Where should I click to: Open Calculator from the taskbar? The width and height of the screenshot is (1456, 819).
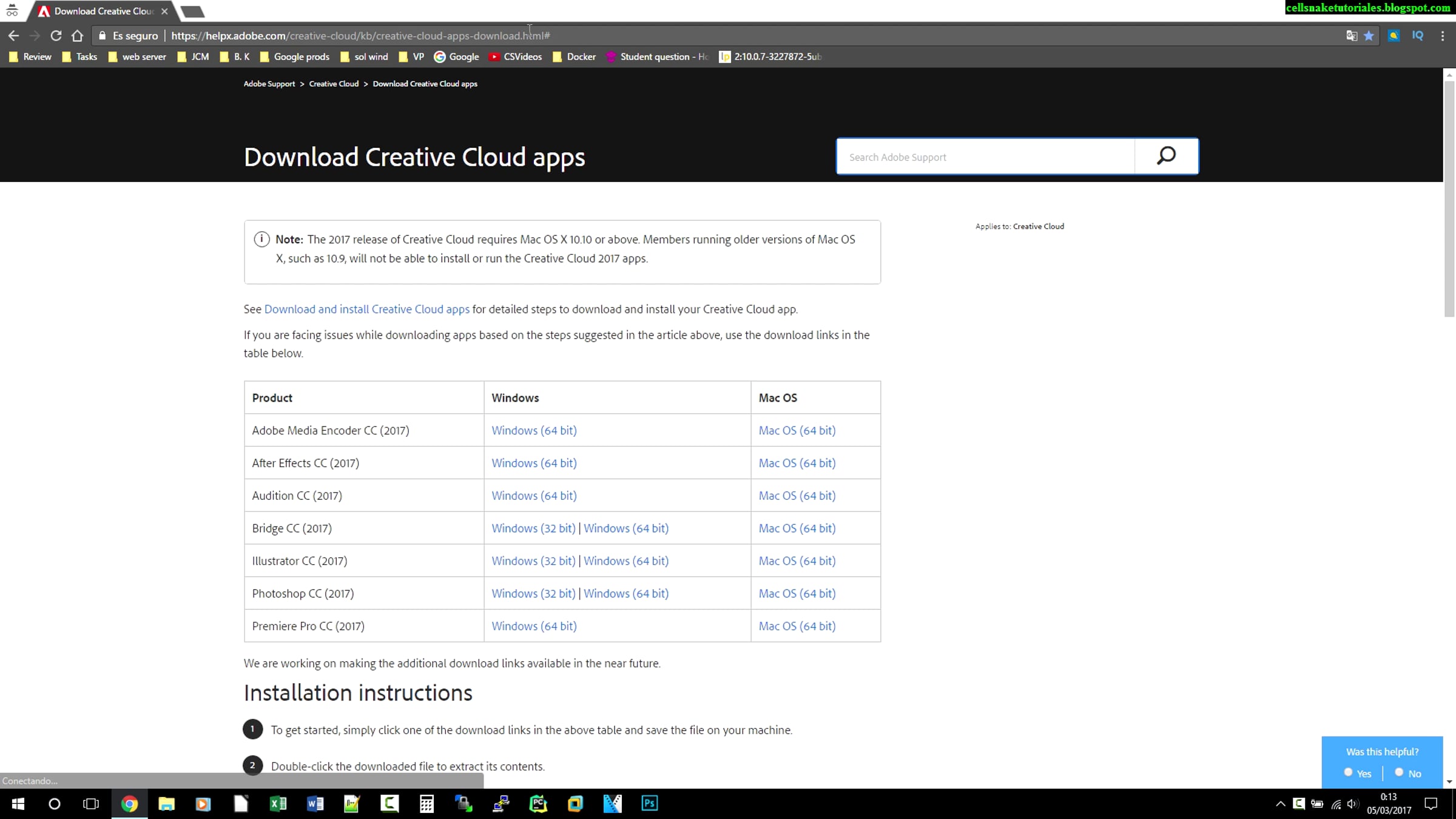click(x=426, y=804)
